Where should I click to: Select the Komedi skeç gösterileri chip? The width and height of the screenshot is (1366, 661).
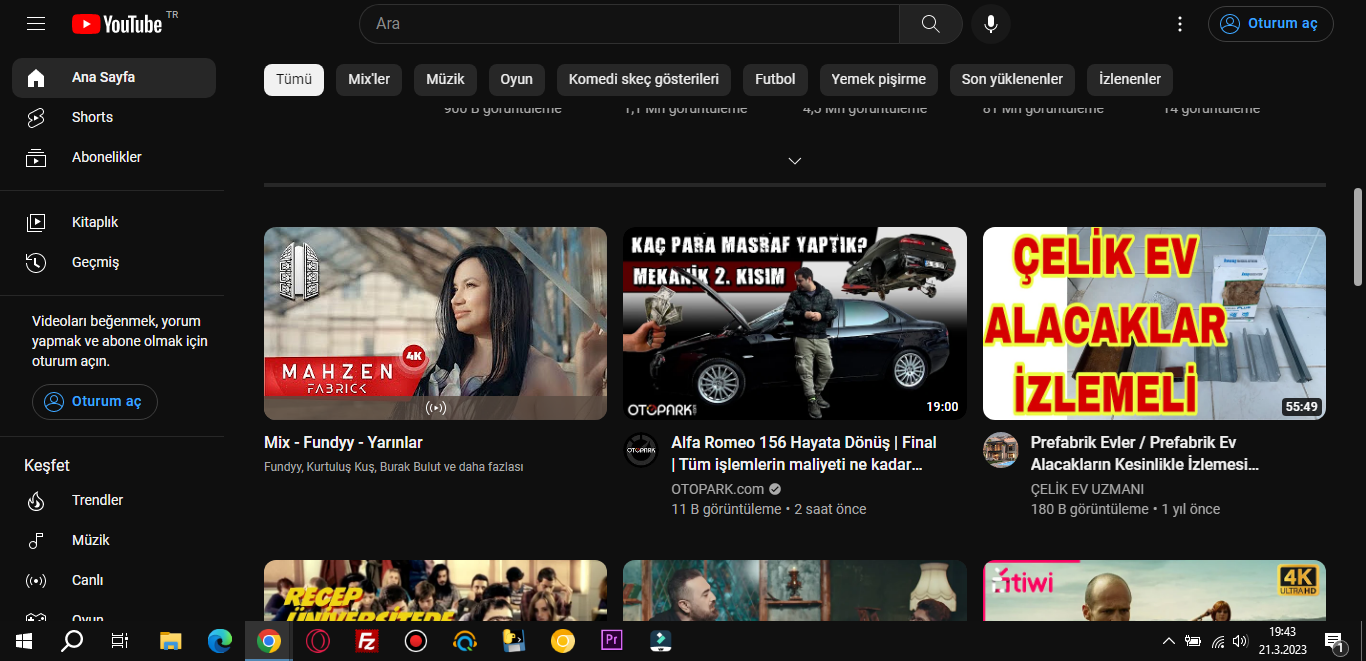coord(644,79)
